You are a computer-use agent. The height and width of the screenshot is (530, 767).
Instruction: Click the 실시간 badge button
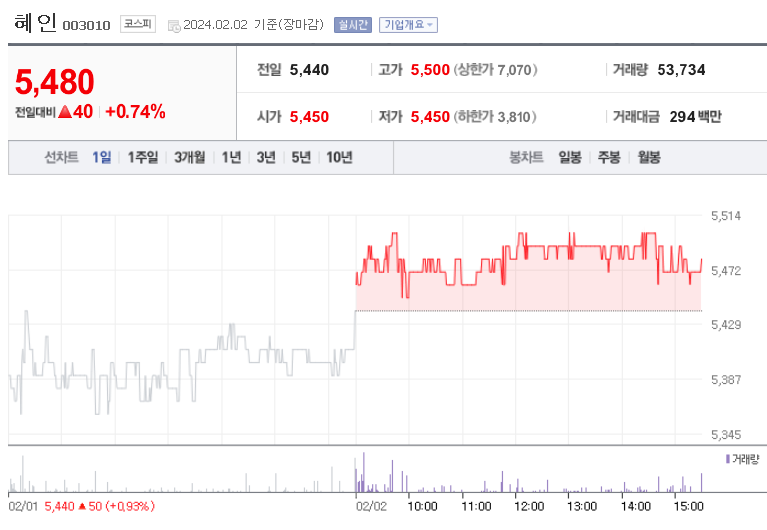(353, 25)
